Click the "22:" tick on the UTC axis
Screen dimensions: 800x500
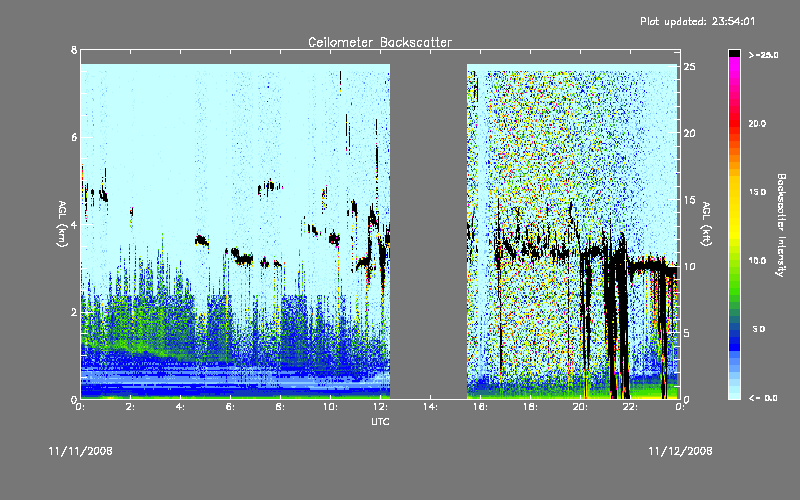click(x=630, y=407)
